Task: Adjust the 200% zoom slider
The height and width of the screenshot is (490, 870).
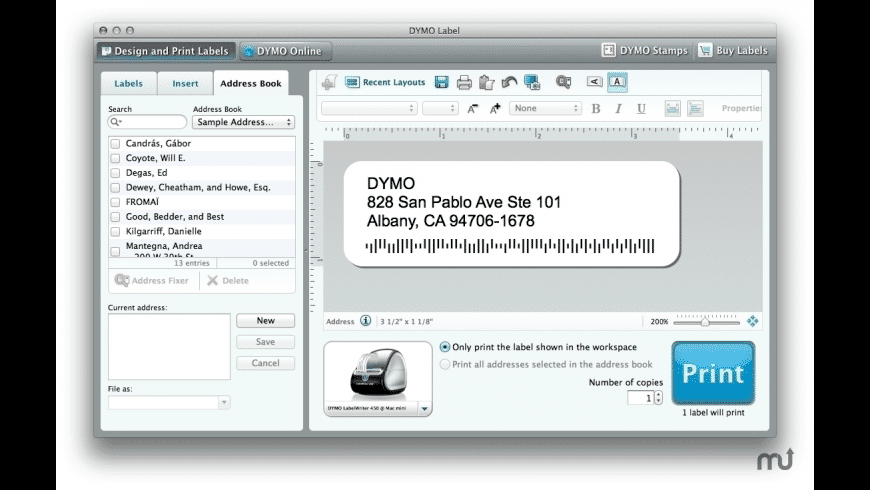Action: tap(705, 321)
